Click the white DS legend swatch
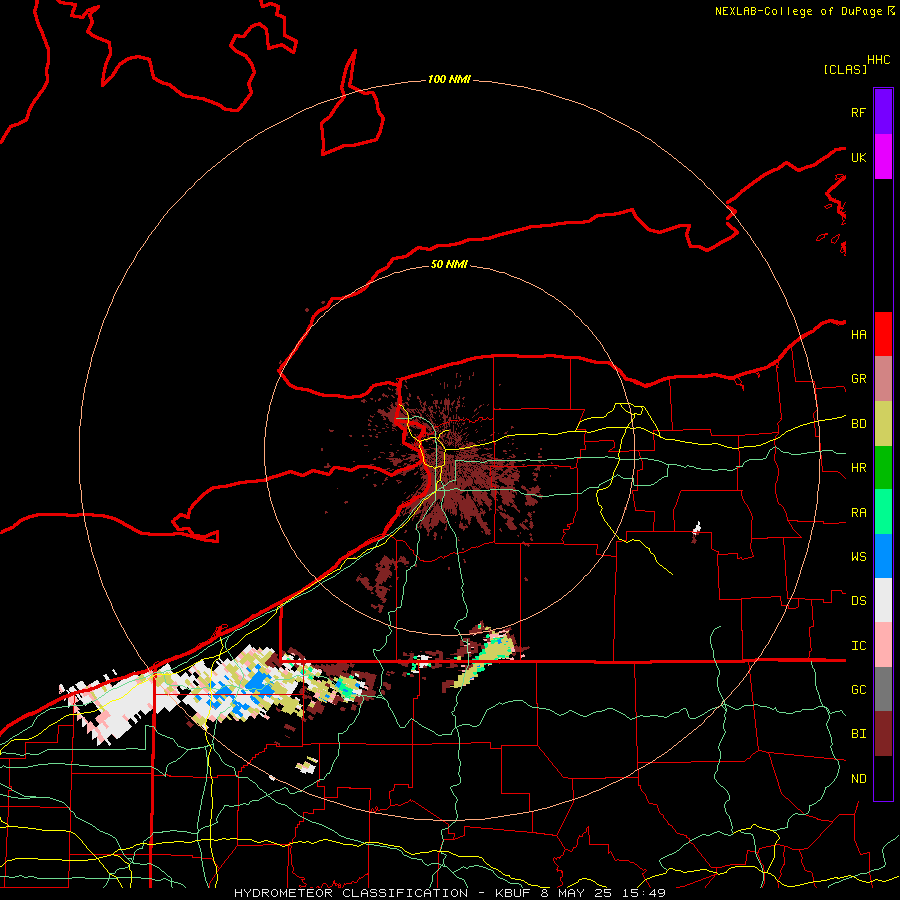The width and height of the screenshot is (900, 900). tap(883, 600)
